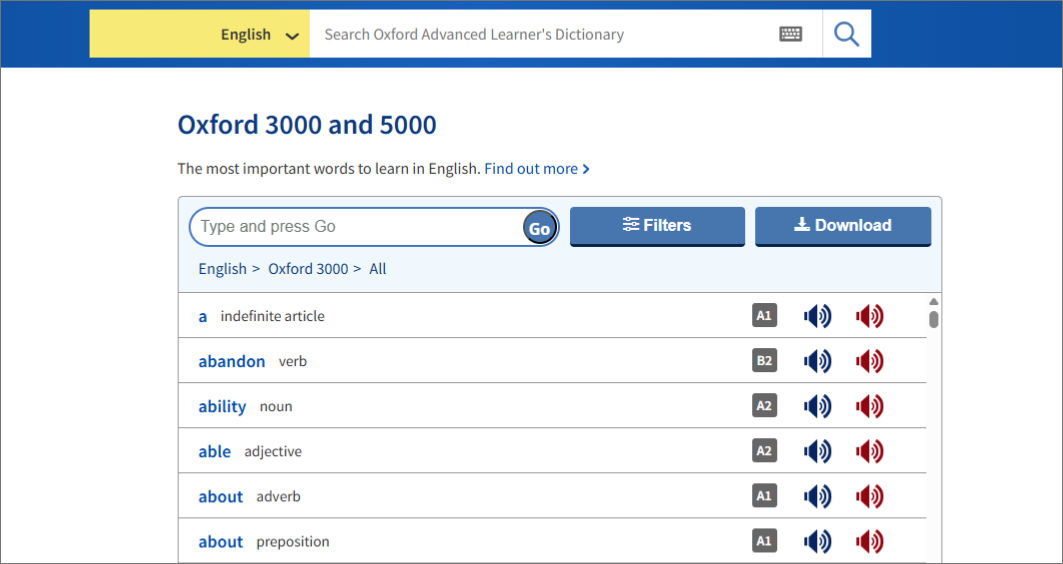Click the 'noun' label beside ability
Viewport: 1063px width, 564px height.
point(276,407)
